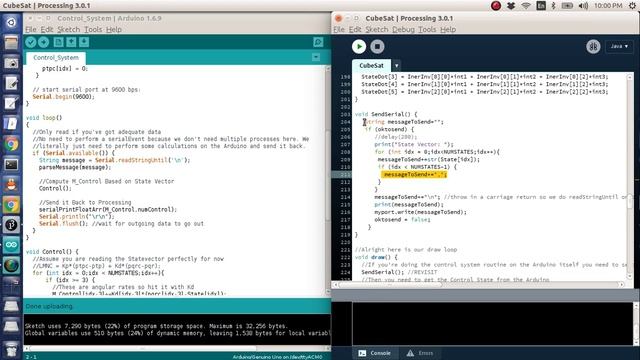Click the 'void Control() {' line in Arduino

(52, 251)
